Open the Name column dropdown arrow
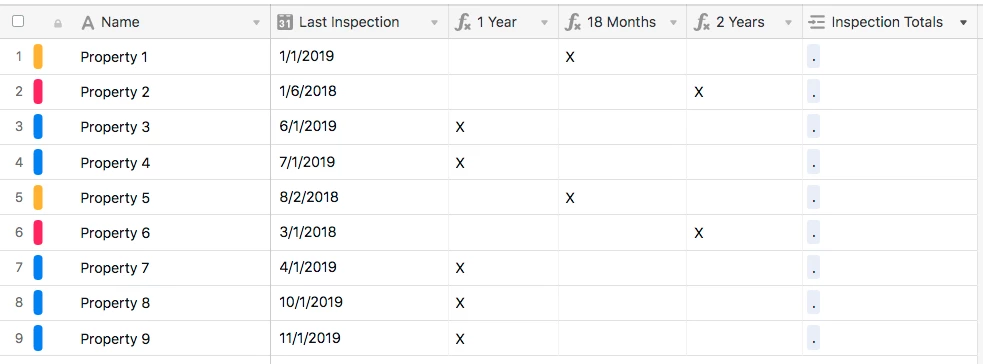 pos(256,23)
